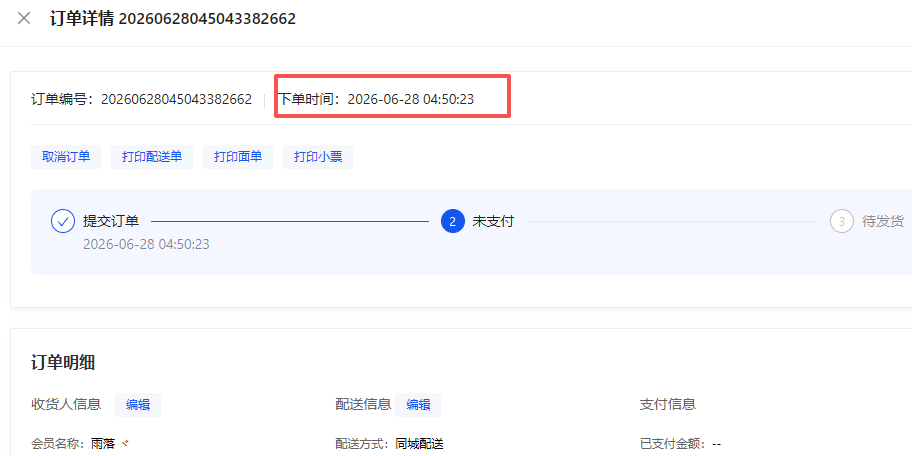Click the member name 雨落
912x456 pixels.
coord(104,444)
